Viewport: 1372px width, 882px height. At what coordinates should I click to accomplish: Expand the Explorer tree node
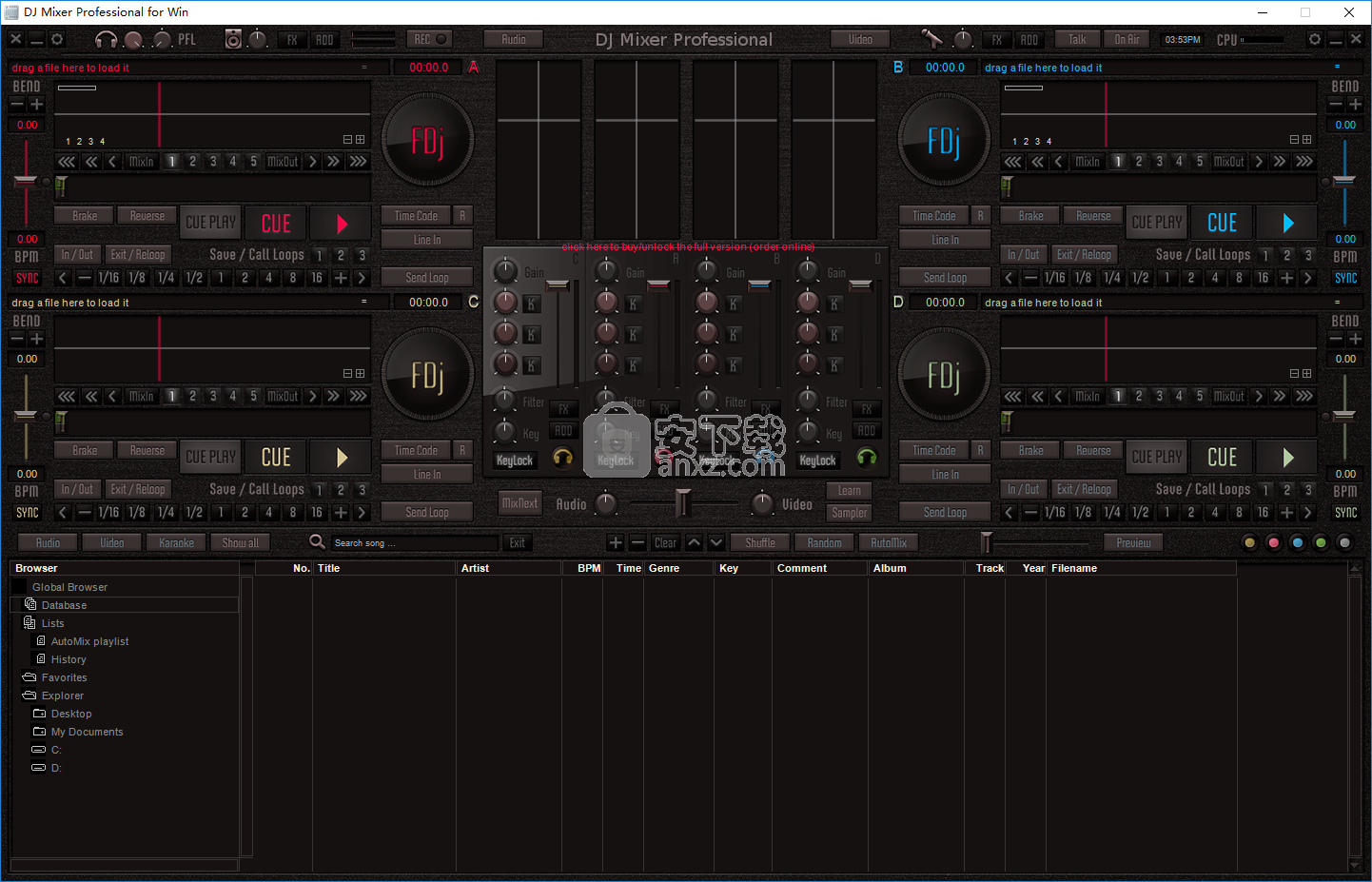(x=62, y=696)
